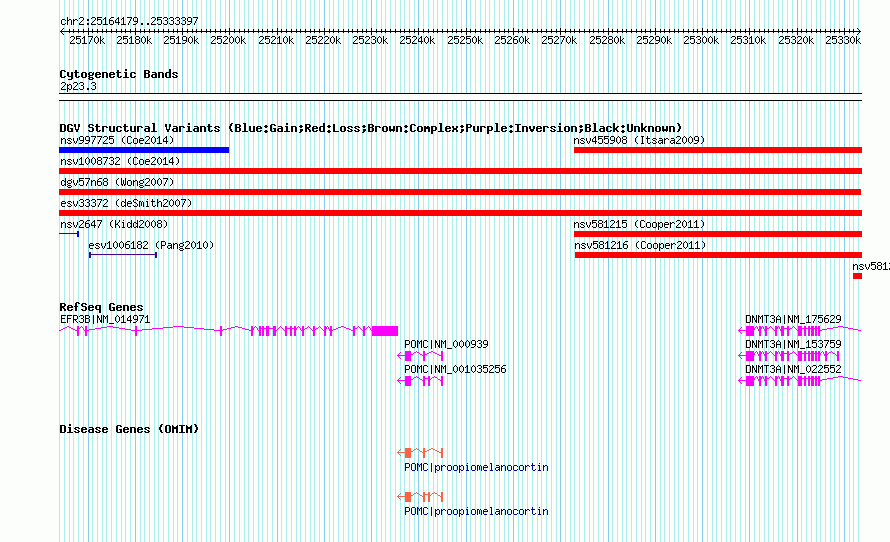Click the DGV Structural Variants track title
This screenshot has height=542, width=890.
pyautogui.click(x=371, y=128)
